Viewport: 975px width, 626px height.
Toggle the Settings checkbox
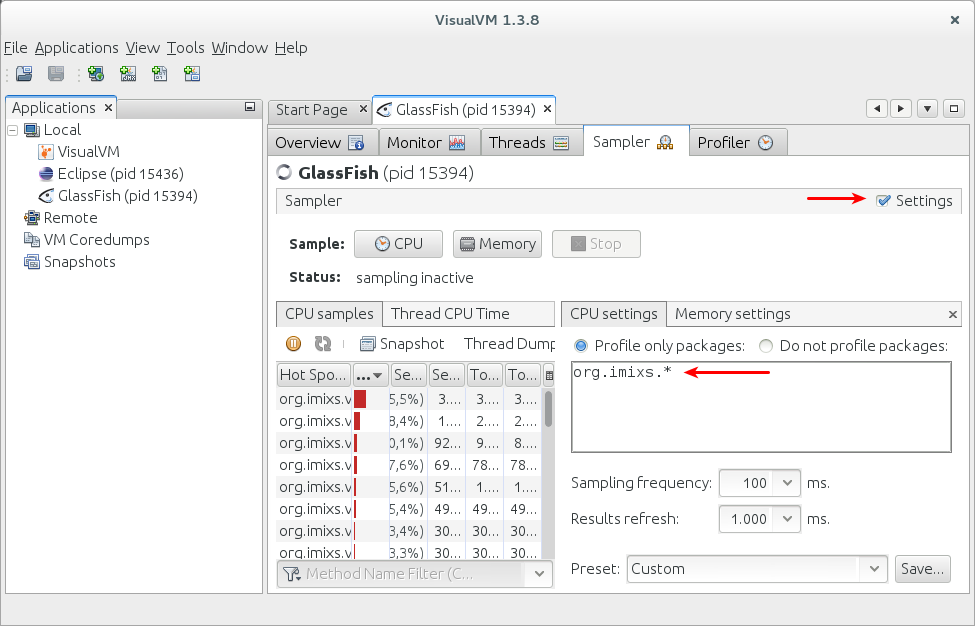point(883,201)
